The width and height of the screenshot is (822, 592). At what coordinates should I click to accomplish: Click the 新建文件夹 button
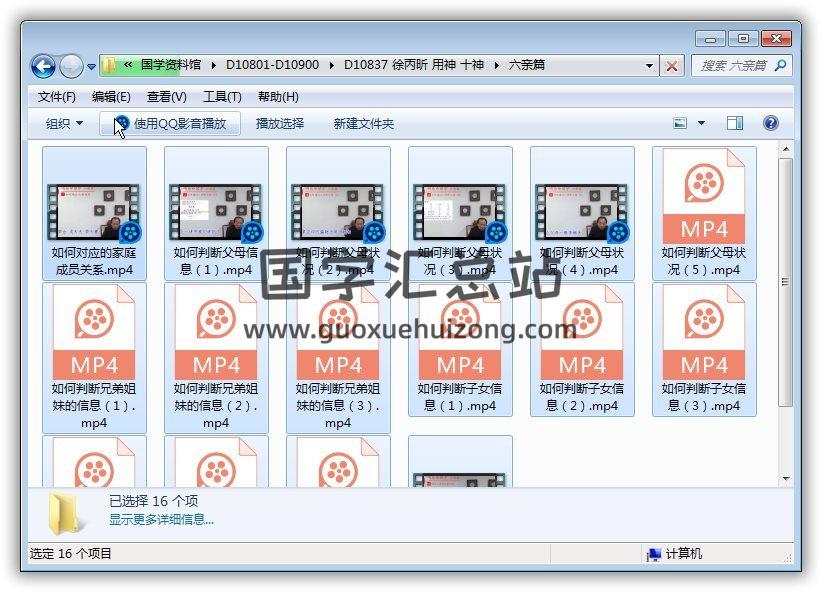[363, 123]
